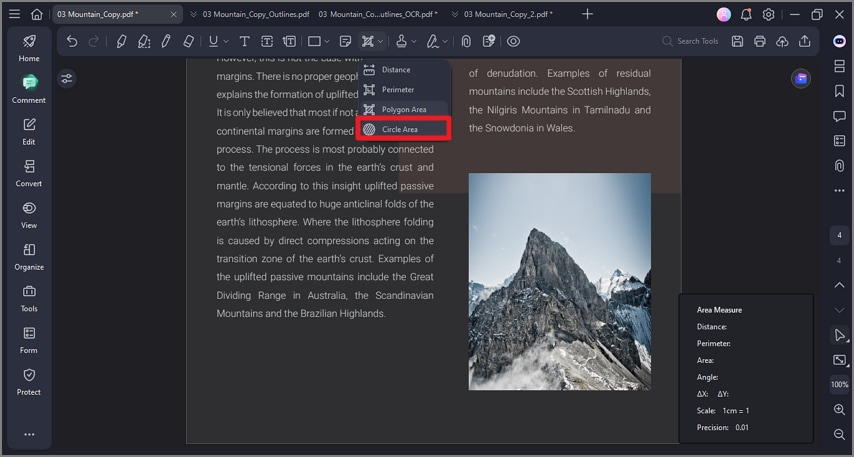This screenshot has width=854, height=457.
Task: Expand the Measure tool dropdown arrow
Action: coord(380,41)
